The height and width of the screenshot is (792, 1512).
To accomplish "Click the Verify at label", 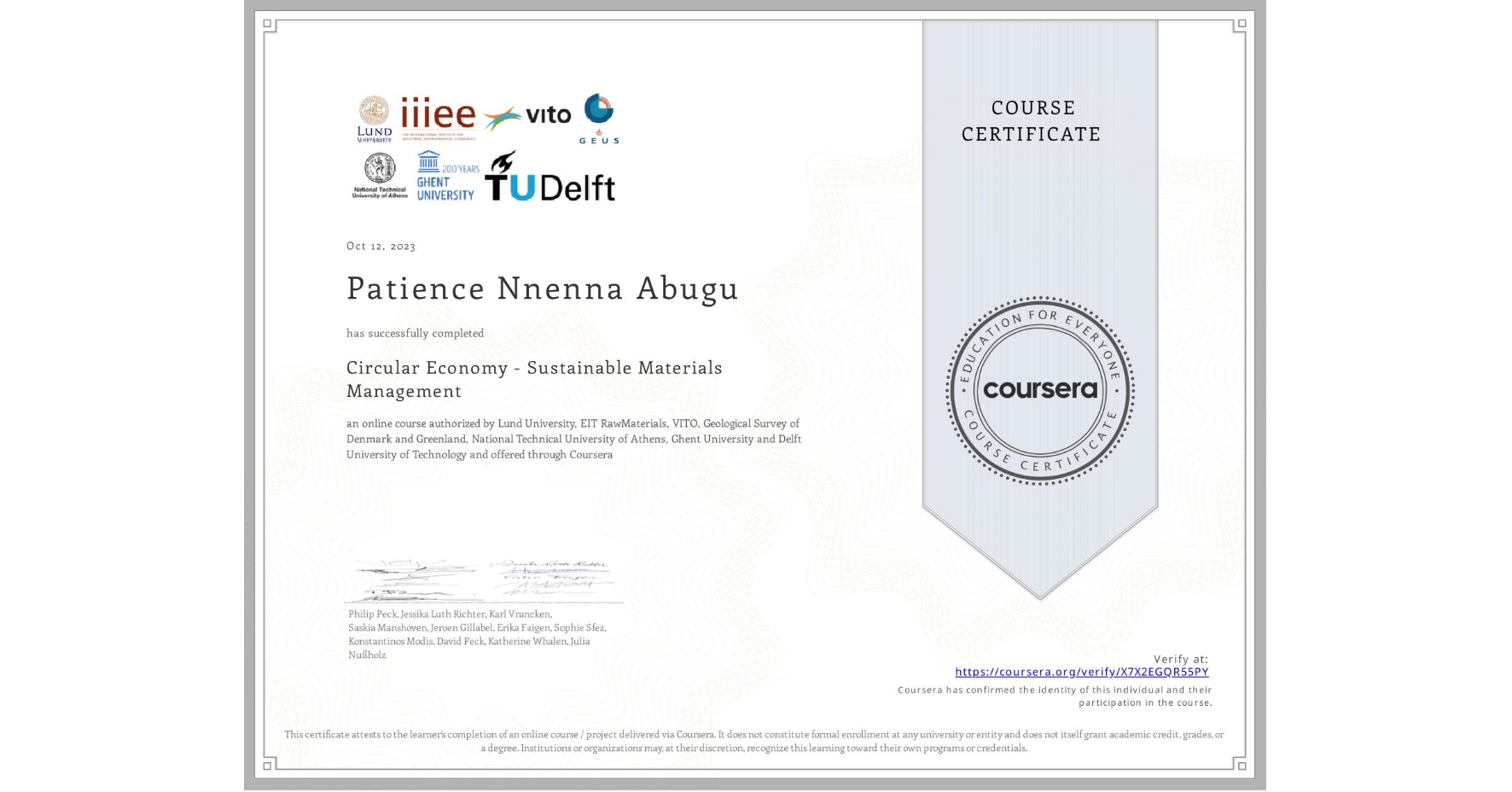I will [x=1182, y=658].
